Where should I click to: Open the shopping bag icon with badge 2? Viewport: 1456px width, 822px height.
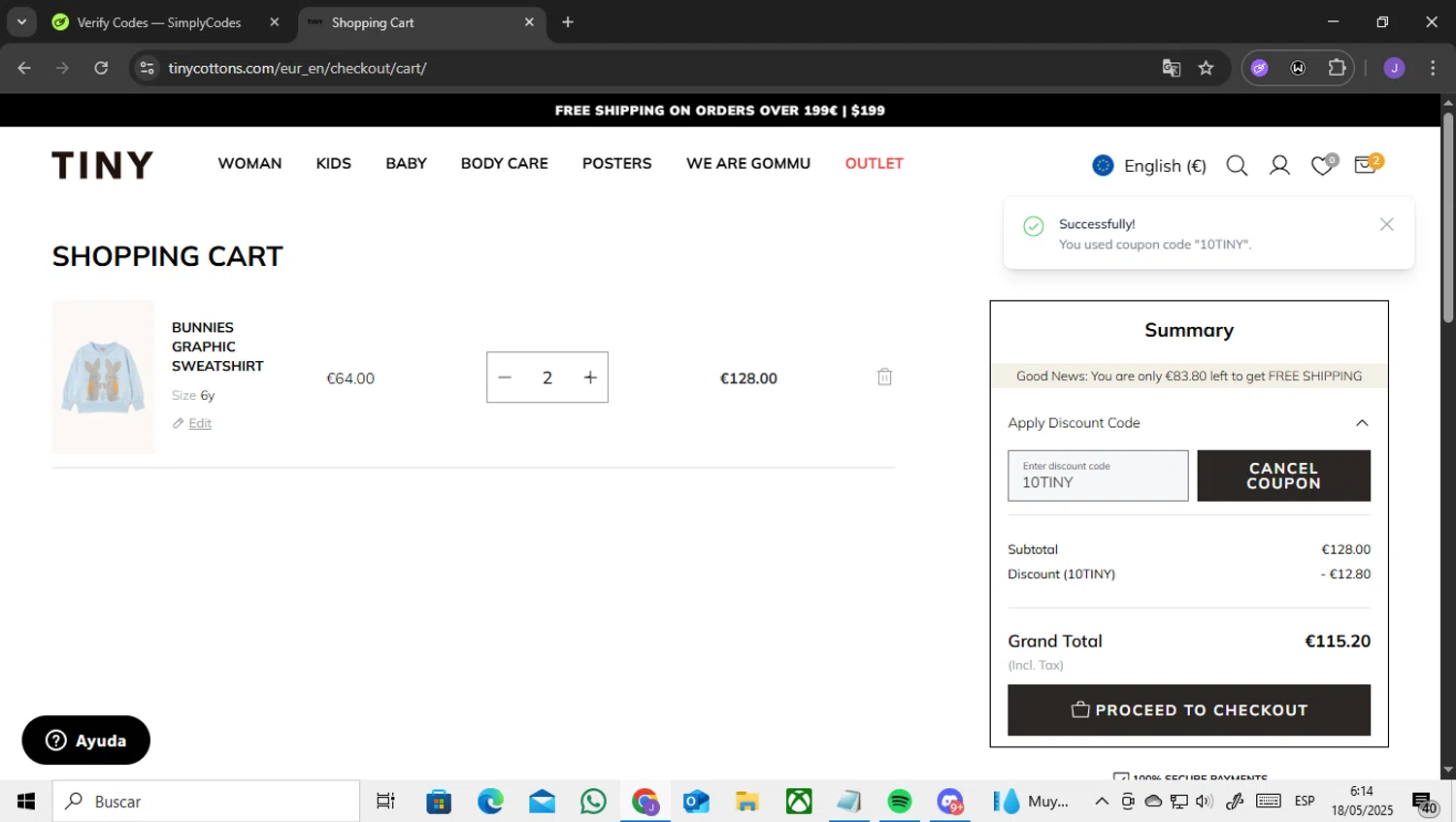pyautogui.click(x=1367, y=164)
